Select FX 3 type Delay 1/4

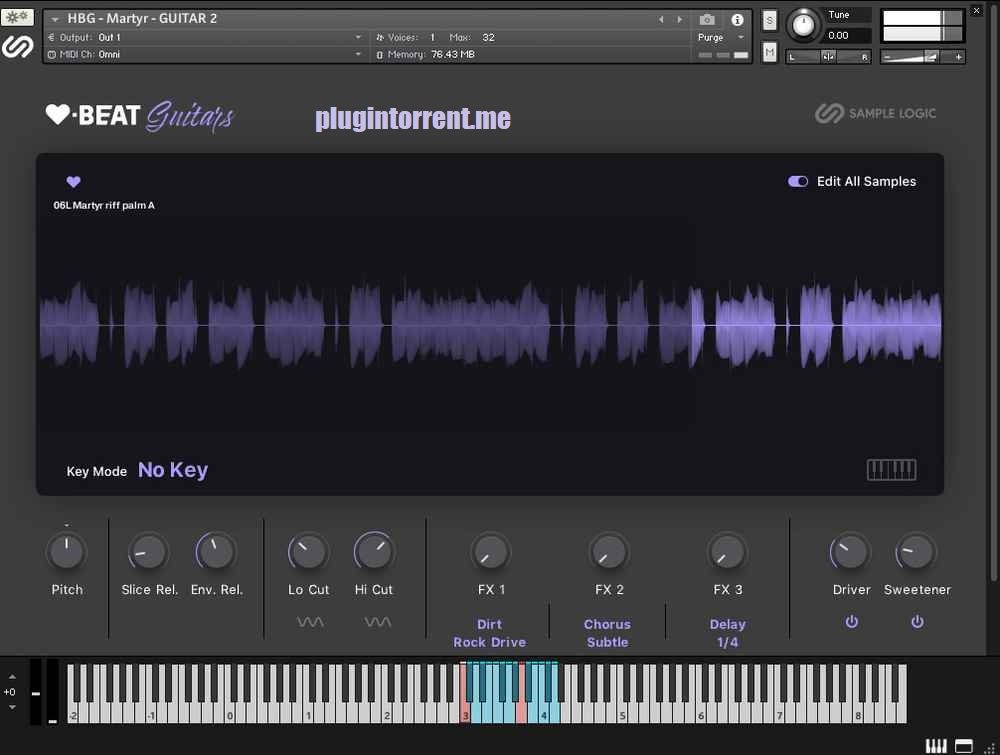(728, 633)
